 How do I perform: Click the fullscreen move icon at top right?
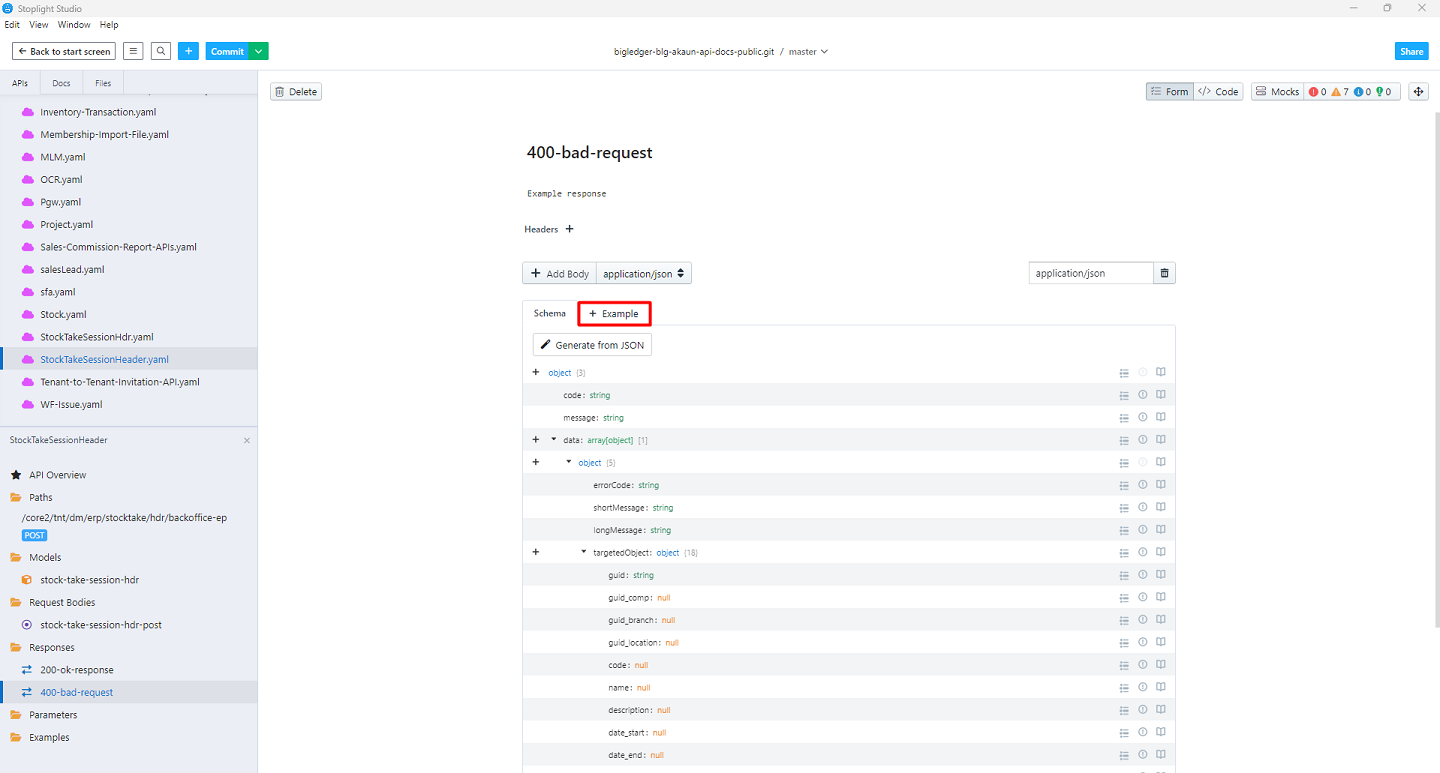pos(1418,91)
